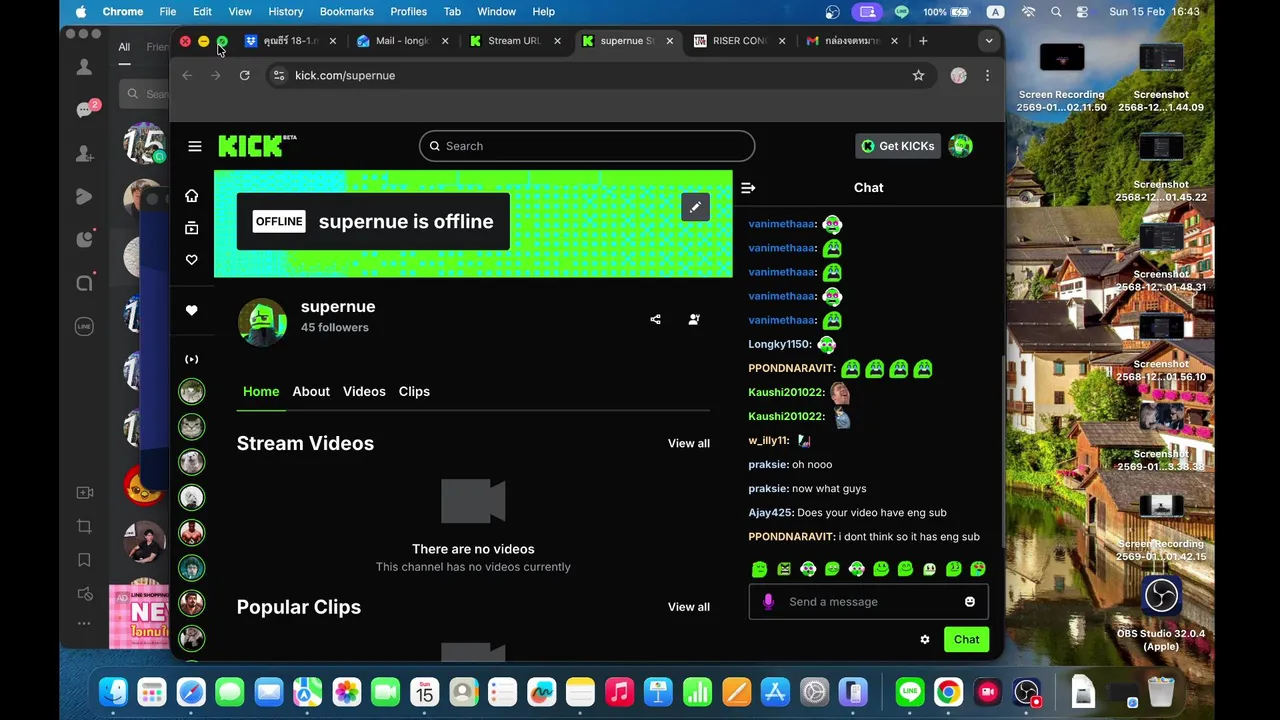Switch to the Videos tab
The image size is (1280, 720).
click(x=364, y=391)
